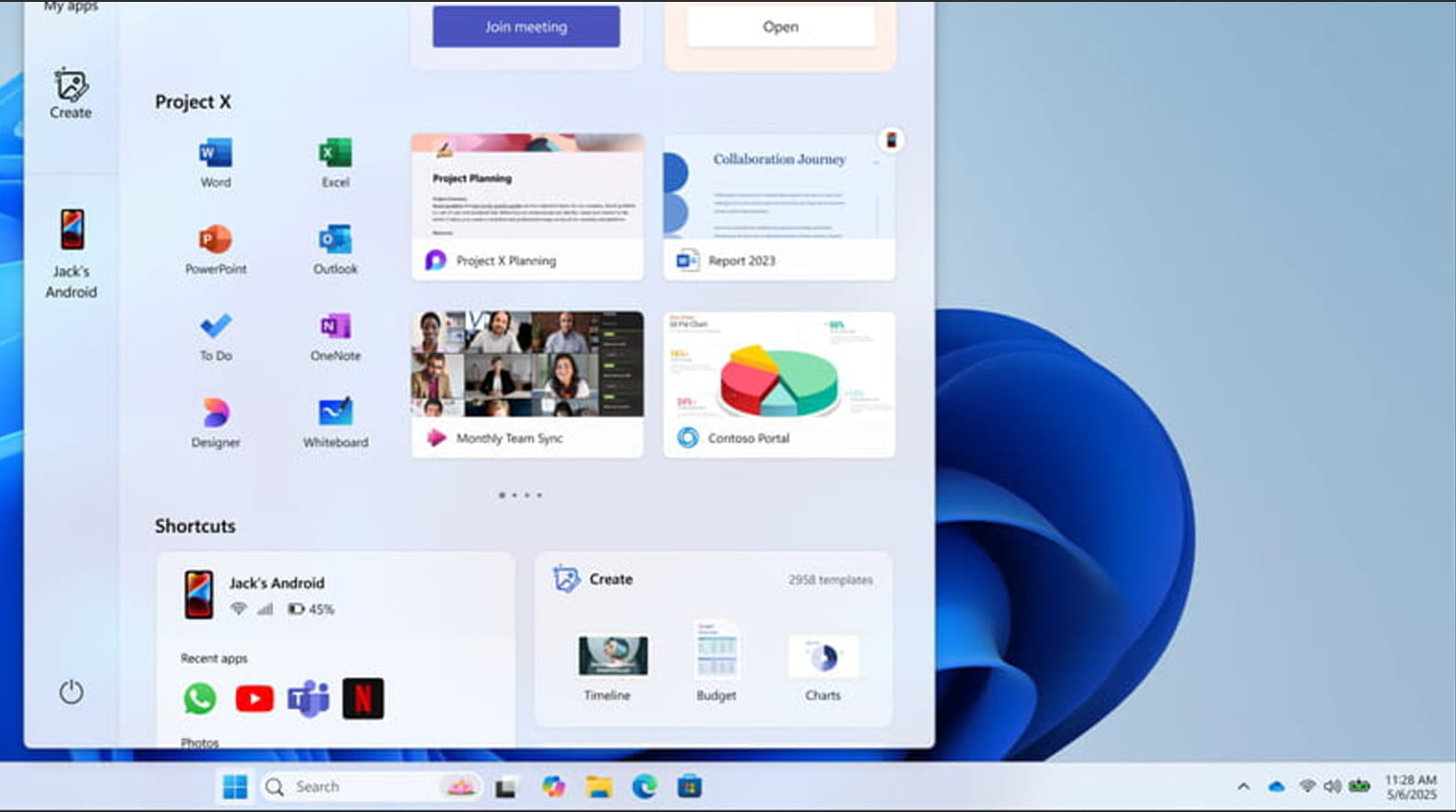Open the Report 2023 document card
1456x812 pixels.
pos(779,207)
